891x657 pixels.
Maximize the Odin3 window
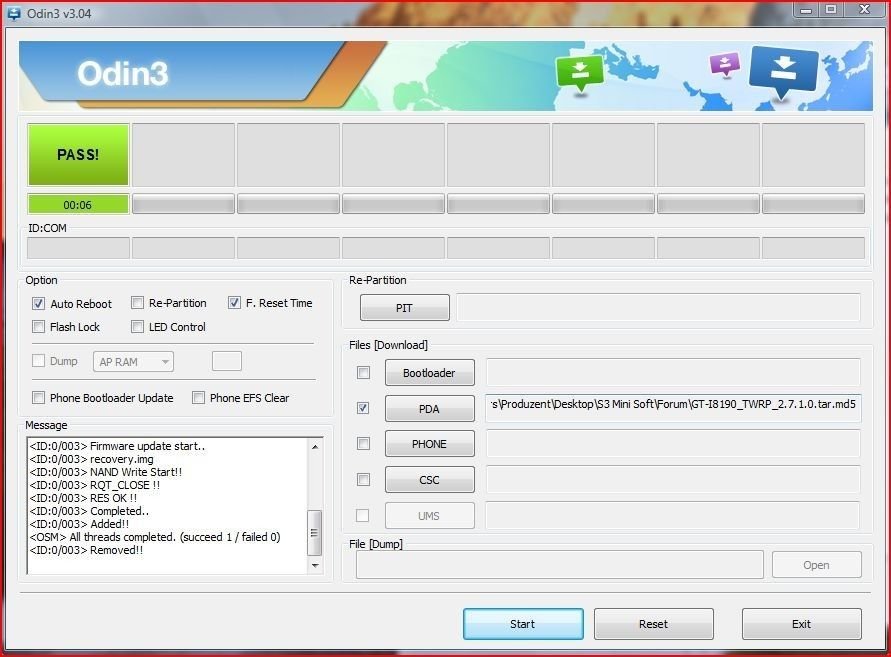pyautogui.click(x=831, y=10)
